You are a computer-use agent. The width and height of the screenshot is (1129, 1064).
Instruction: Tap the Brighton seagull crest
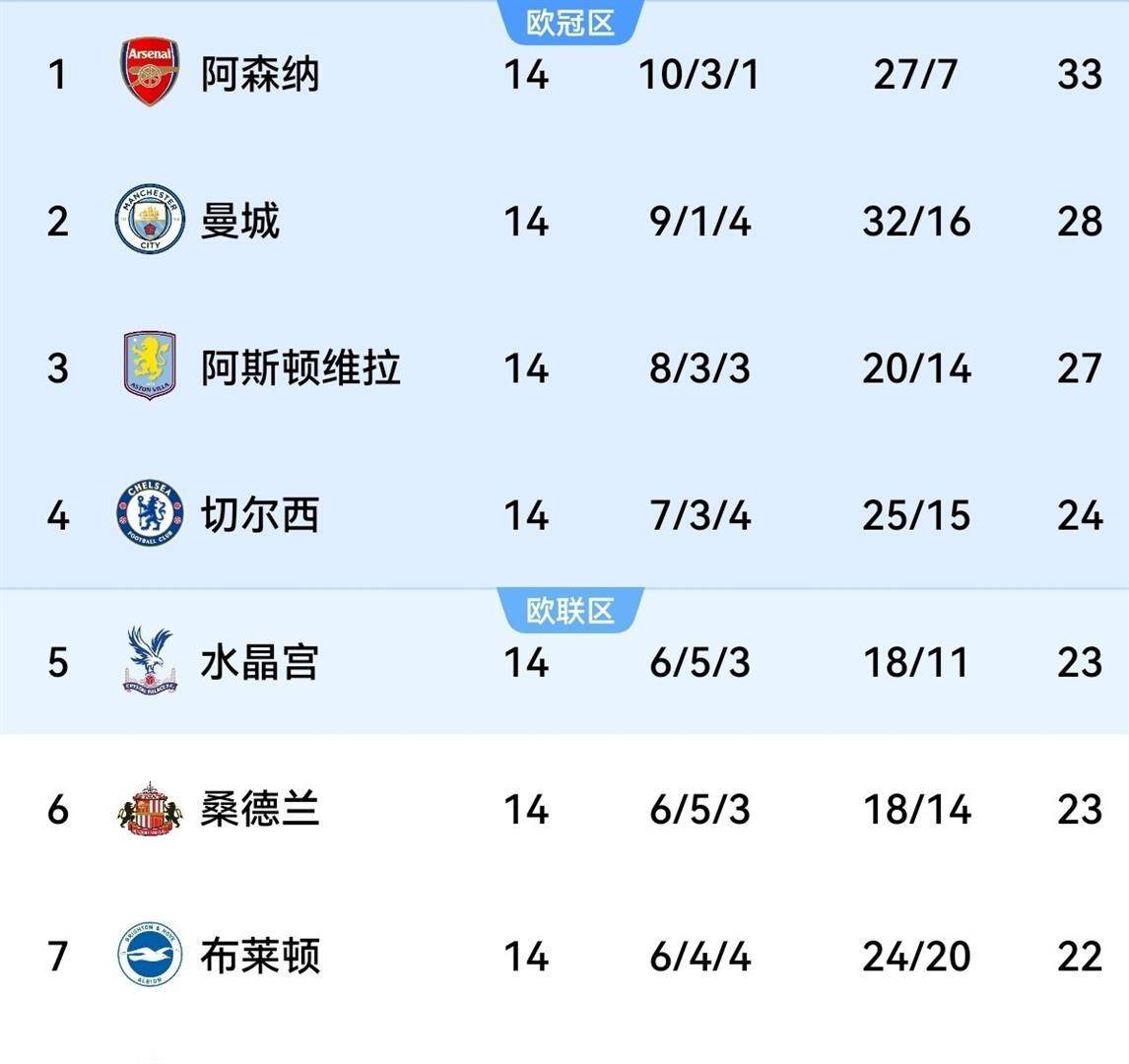150,955
